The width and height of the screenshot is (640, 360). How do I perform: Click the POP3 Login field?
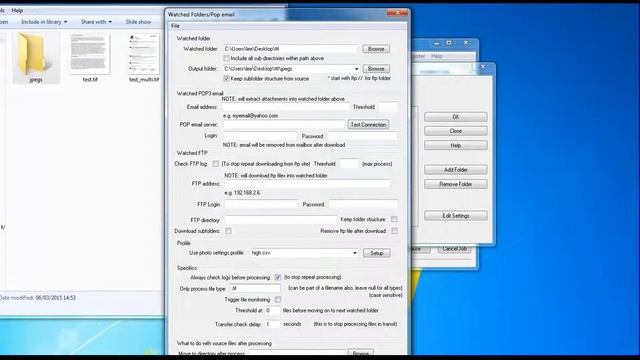[260, 136]
